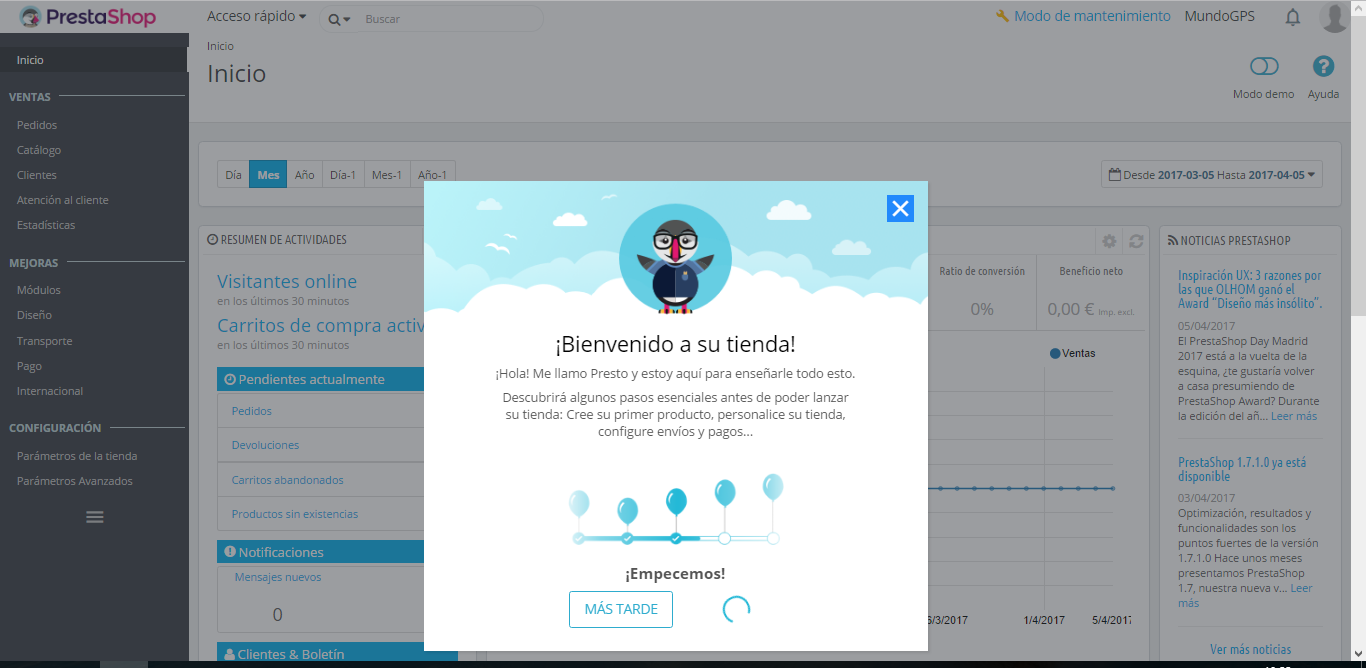Open the Estadísticas sidebar menu
This screenshot has width=1366, height=668.
click(x=46, y=225)
